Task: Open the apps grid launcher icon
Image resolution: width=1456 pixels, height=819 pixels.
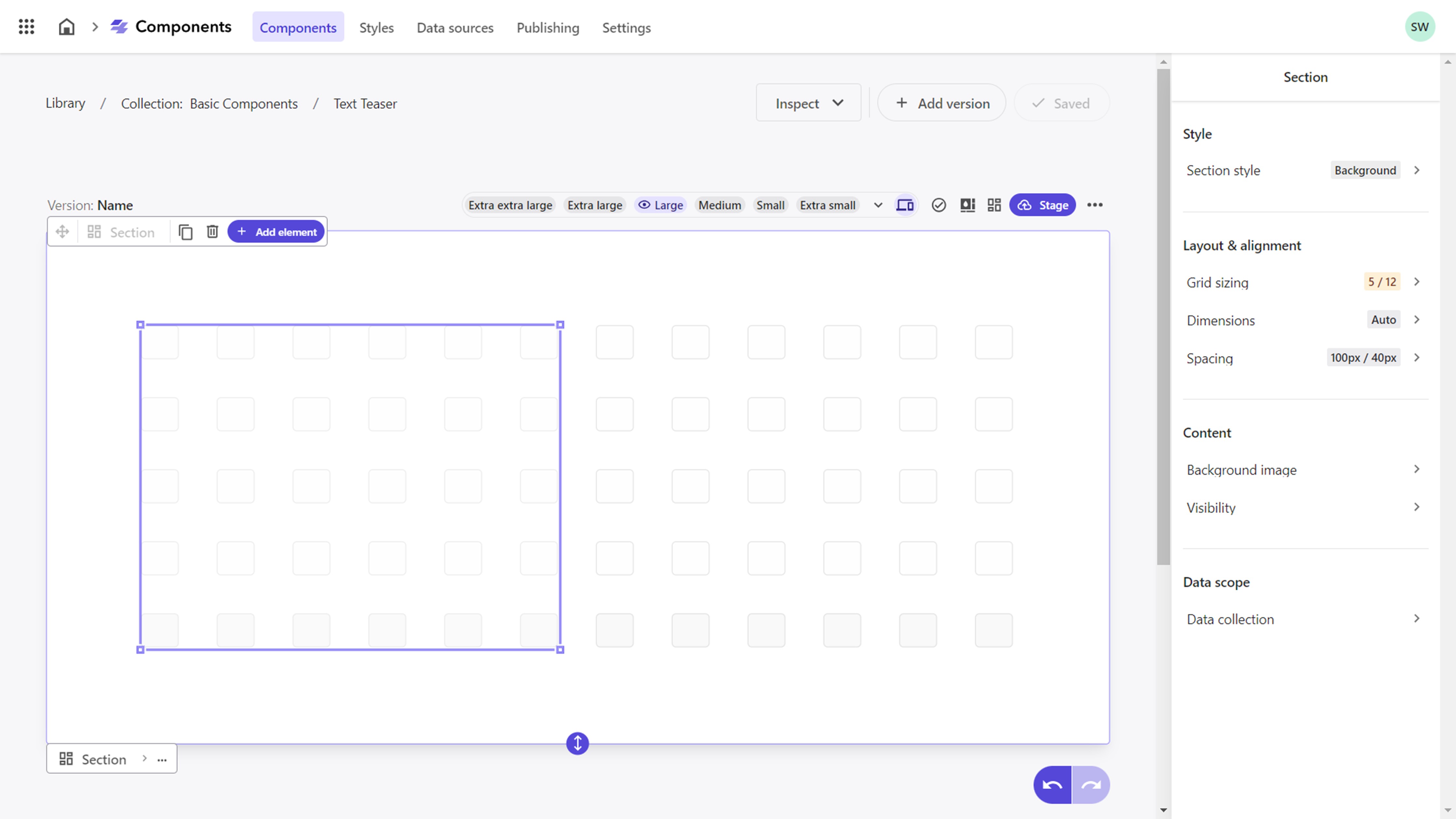Action: pyautogui.click(x=26, y=27)
